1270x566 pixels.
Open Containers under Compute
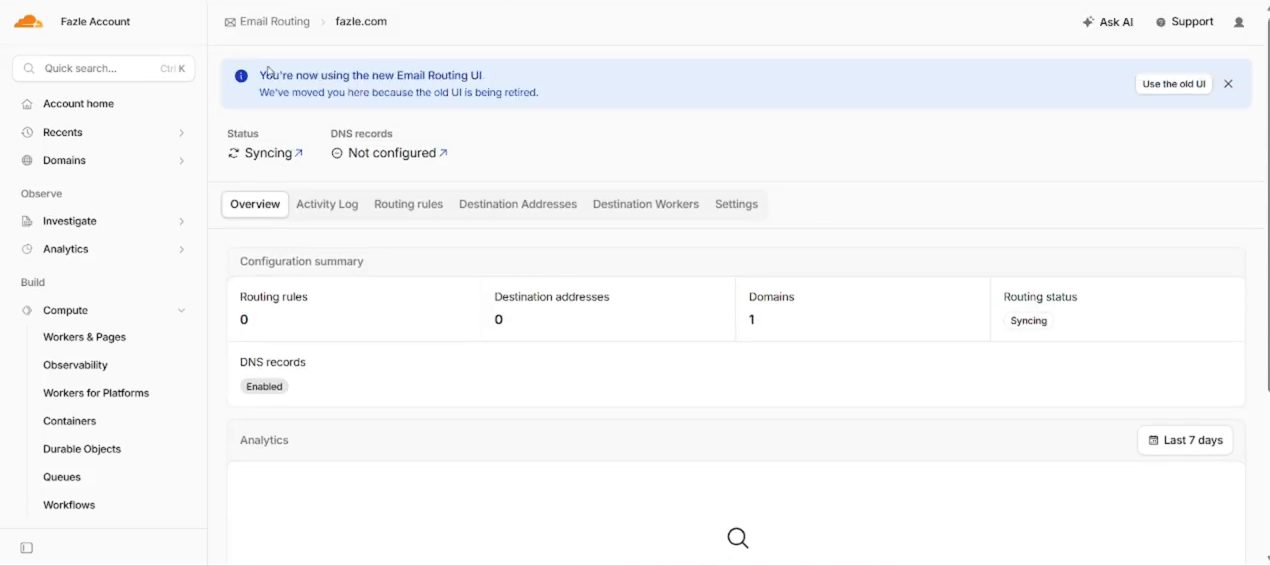point(69,421)
